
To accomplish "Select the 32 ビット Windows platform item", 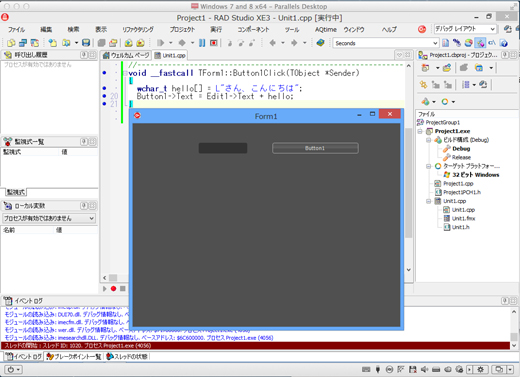I will 476,175.
